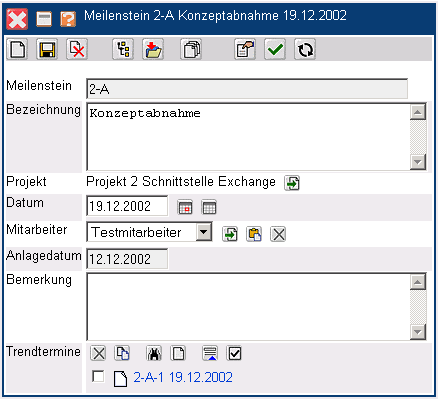This screenshot has width=438, height=399.
Task: Open the Testmitarbeiter dropdown arrow
Action: [x=204, y=231]
